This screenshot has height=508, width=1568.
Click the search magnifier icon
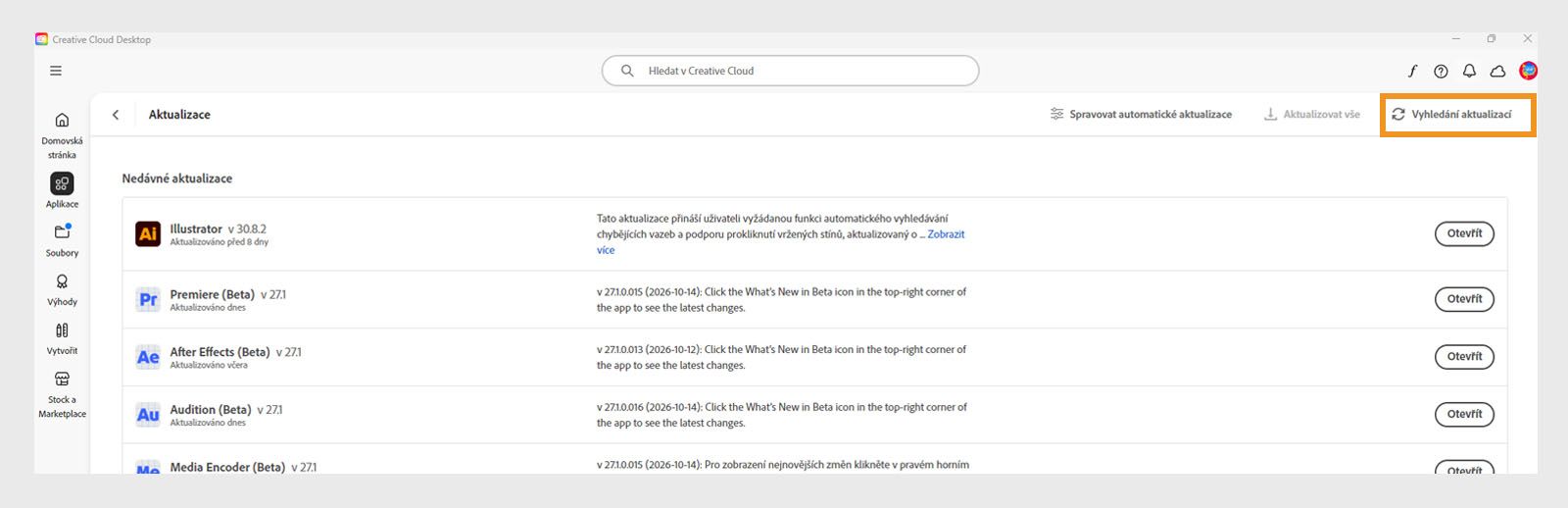point(627,71)
